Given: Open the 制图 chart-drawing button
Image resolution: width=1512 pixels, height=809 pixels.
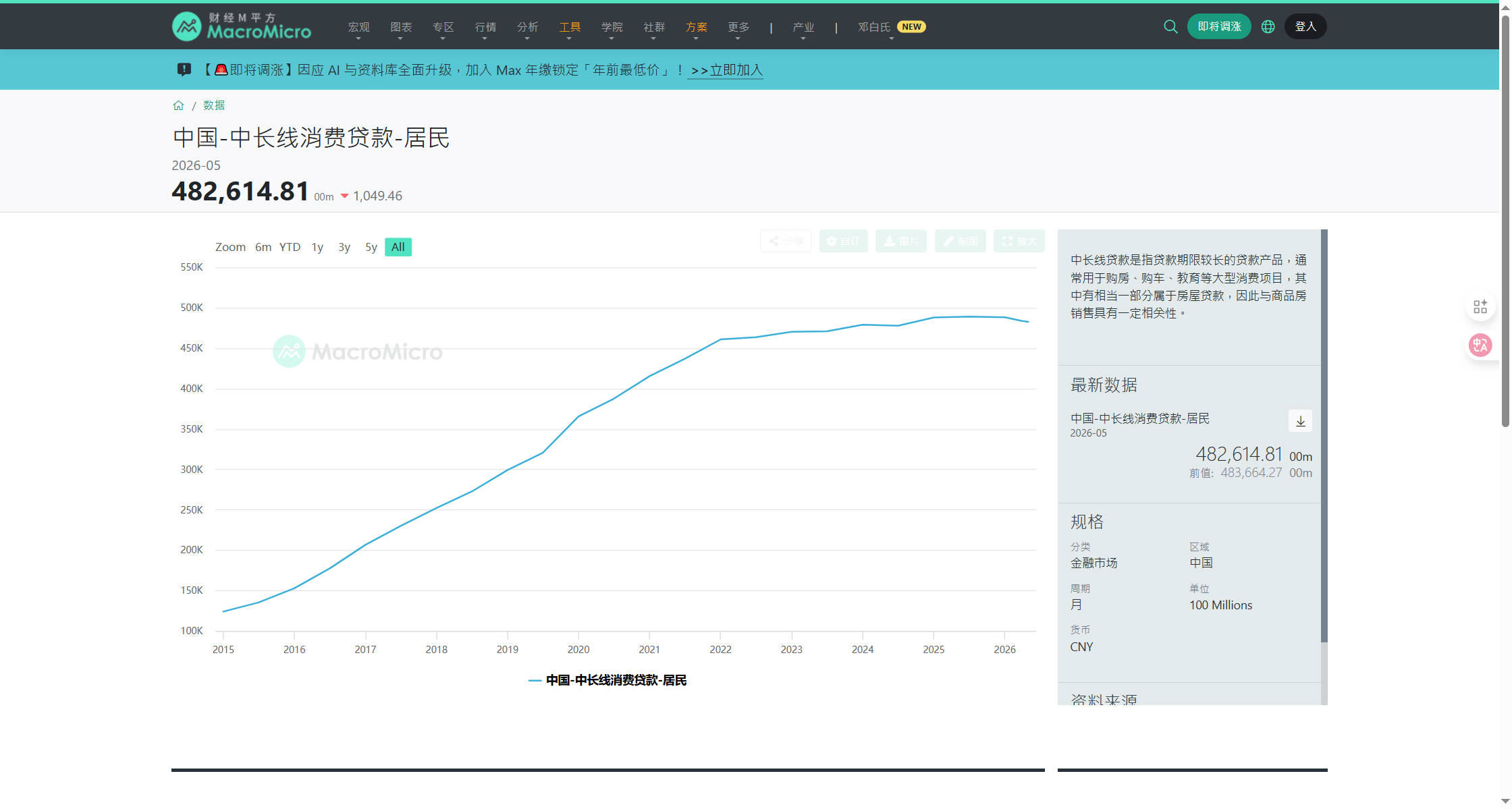Looking at the screenshot, I should [x=961, y=241].
